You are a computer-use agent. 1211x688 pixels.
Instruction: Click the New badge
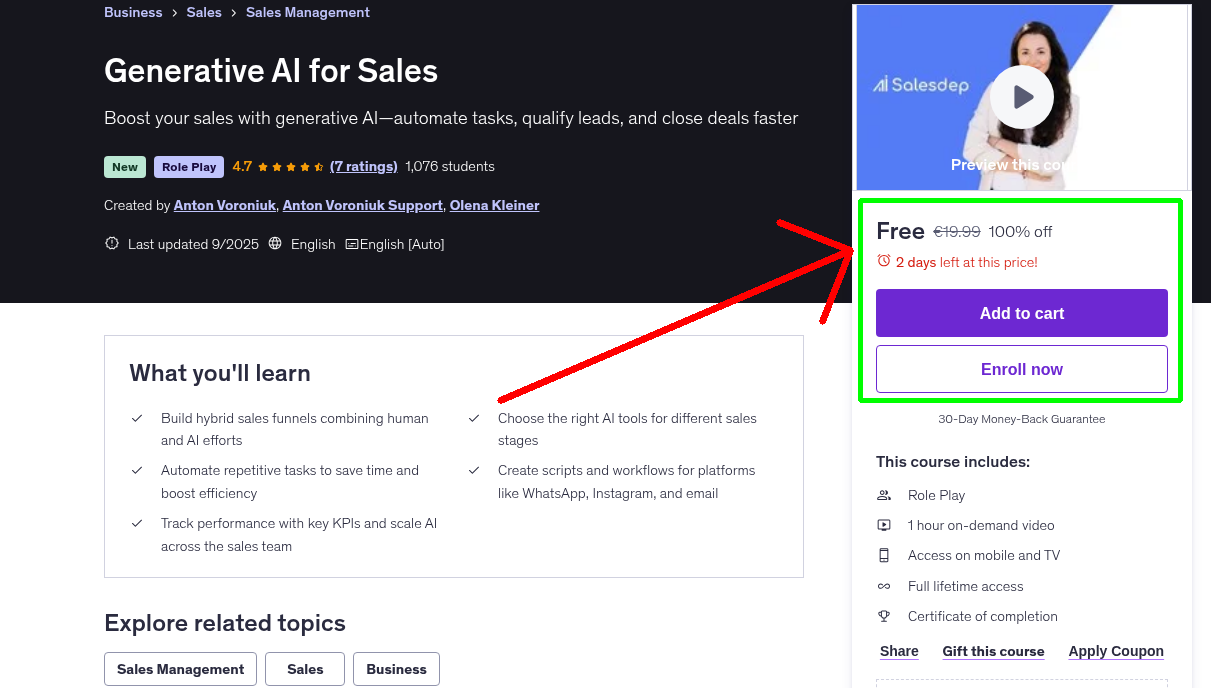tap(125, 167)
